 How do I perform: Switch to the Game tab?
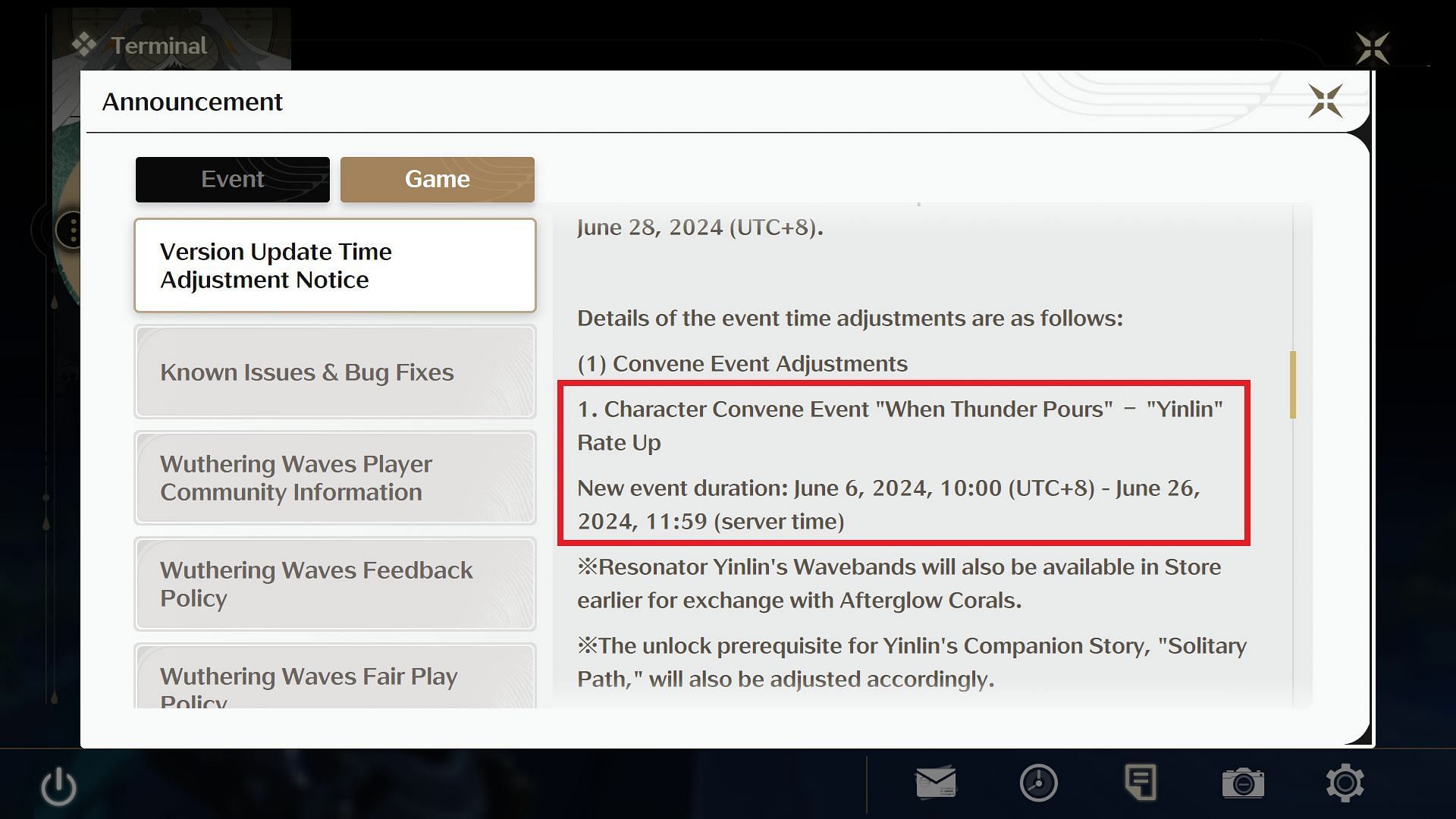click(x=437, y=178)
